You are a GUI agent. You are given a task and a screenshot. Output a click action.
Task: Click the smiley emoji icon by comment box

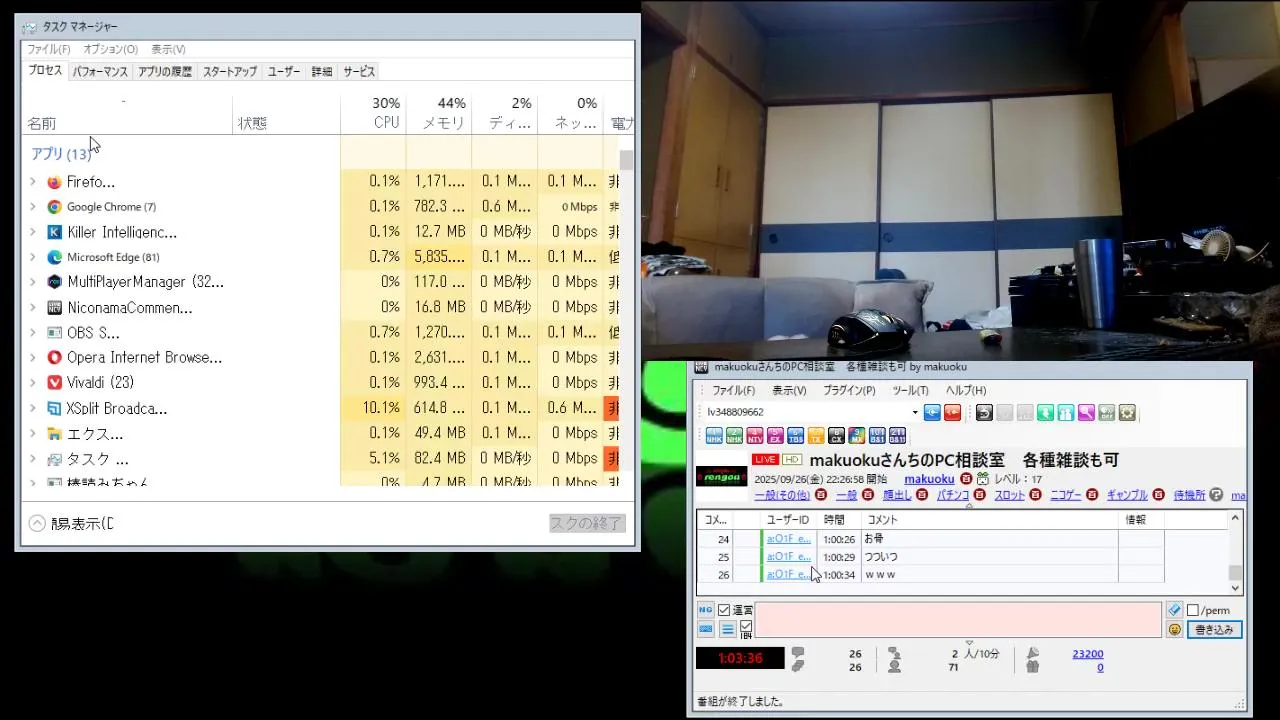point(1174,629)
